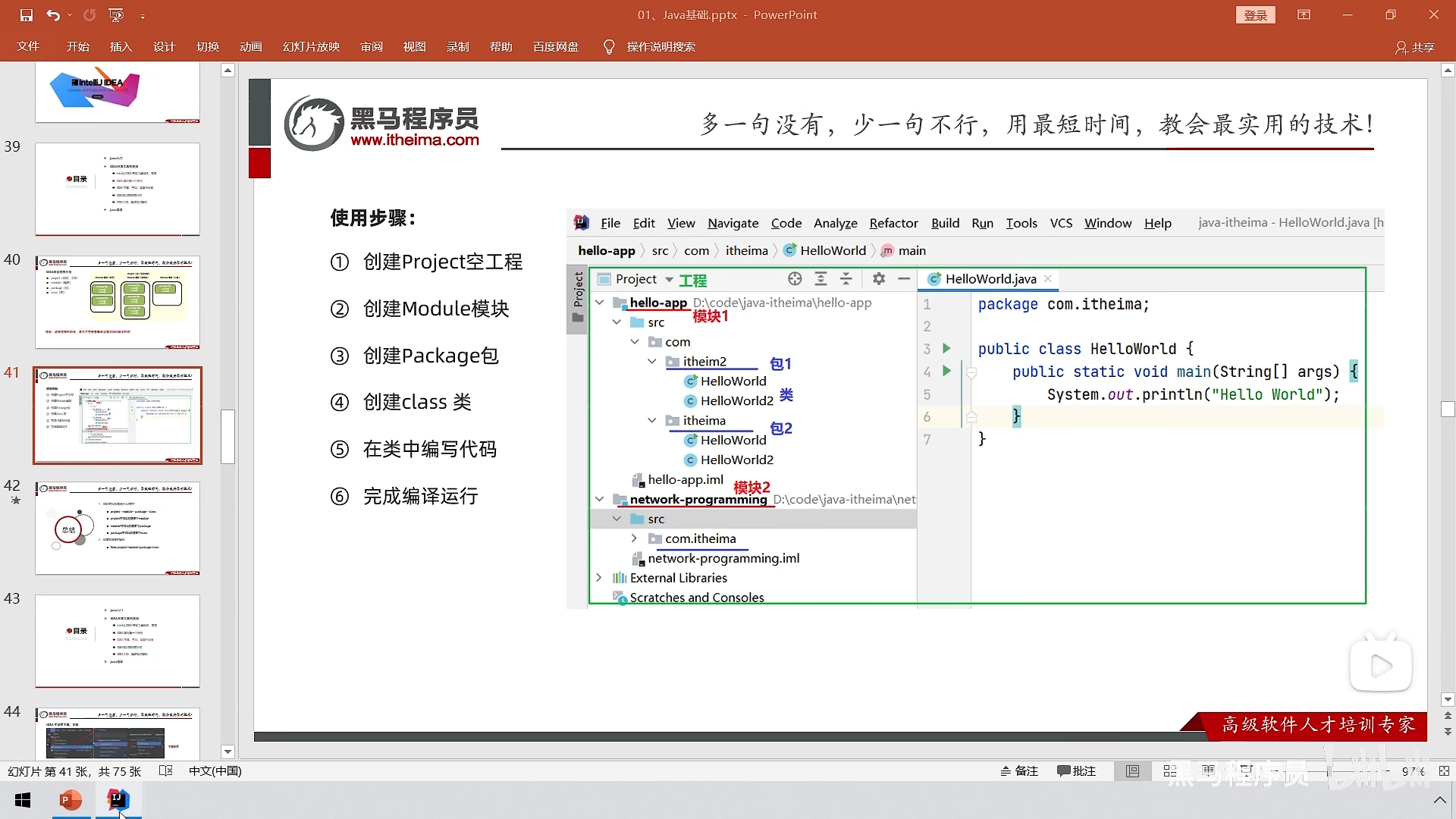The image size is (1456, 819).
Task: Open the undo history dropdown arrow
Action: point(71,14)
